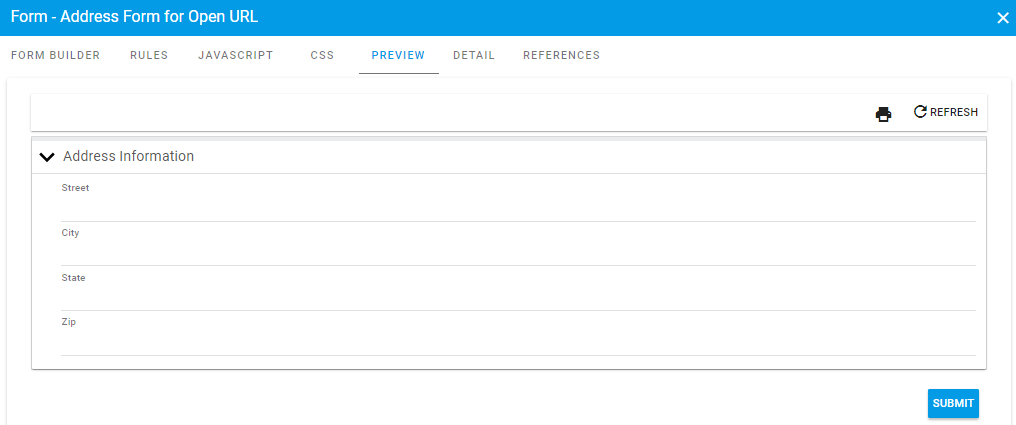Click the printer icon in the preview toolbar
The height and width of the screenshot is (425, 1016).
883,114
